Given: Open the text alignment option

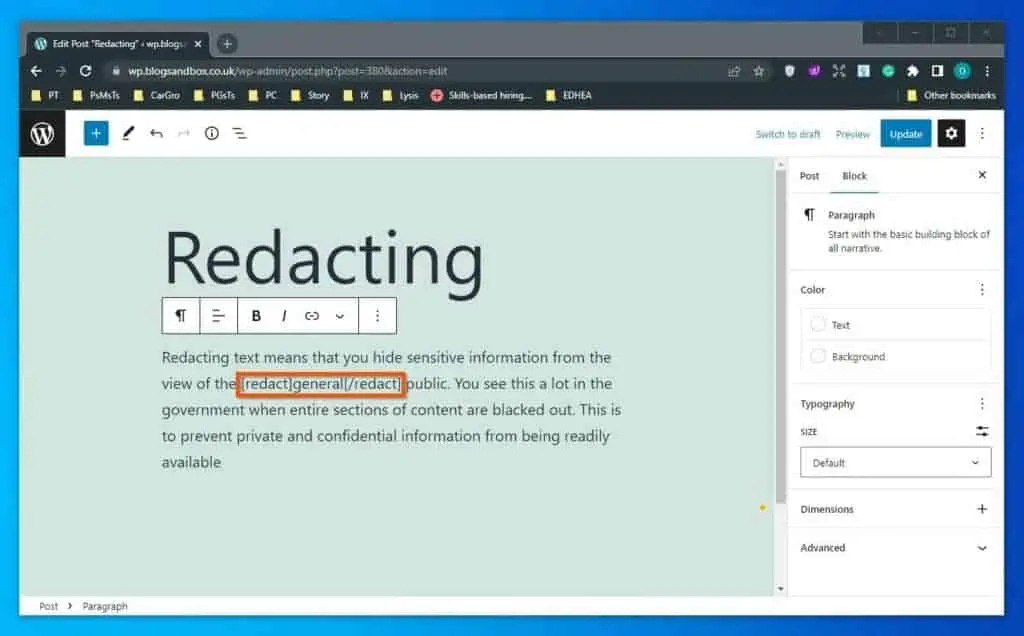Looking at the screenshot, I should (x=218, y=316).
